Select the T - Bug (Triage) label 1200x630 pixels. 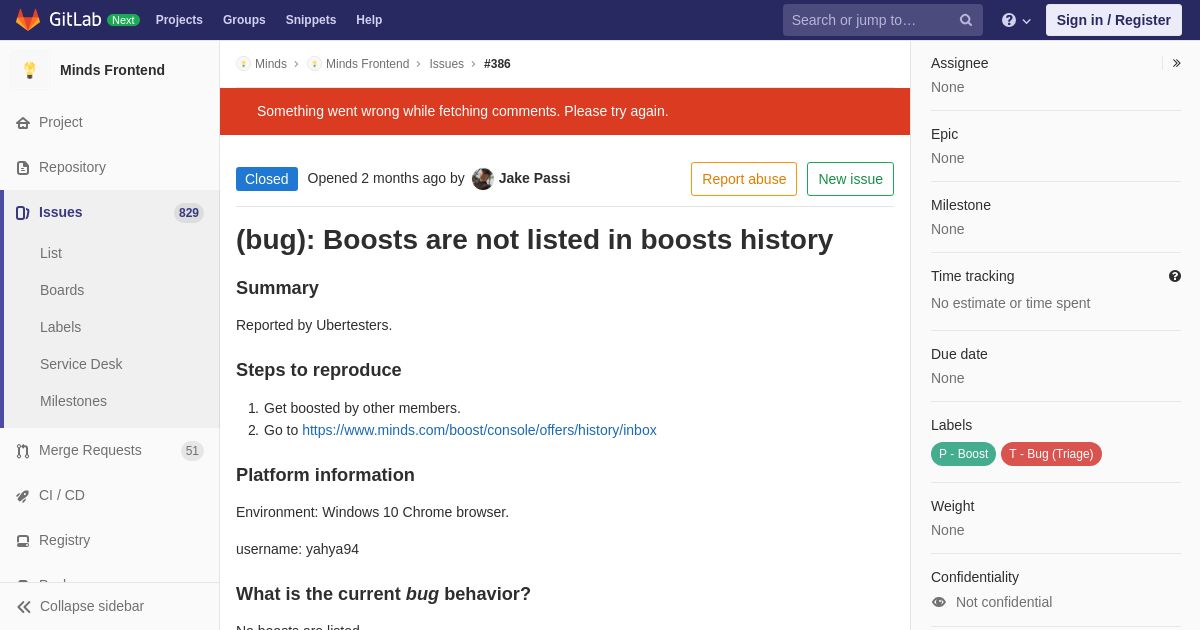pos(1051,454)
